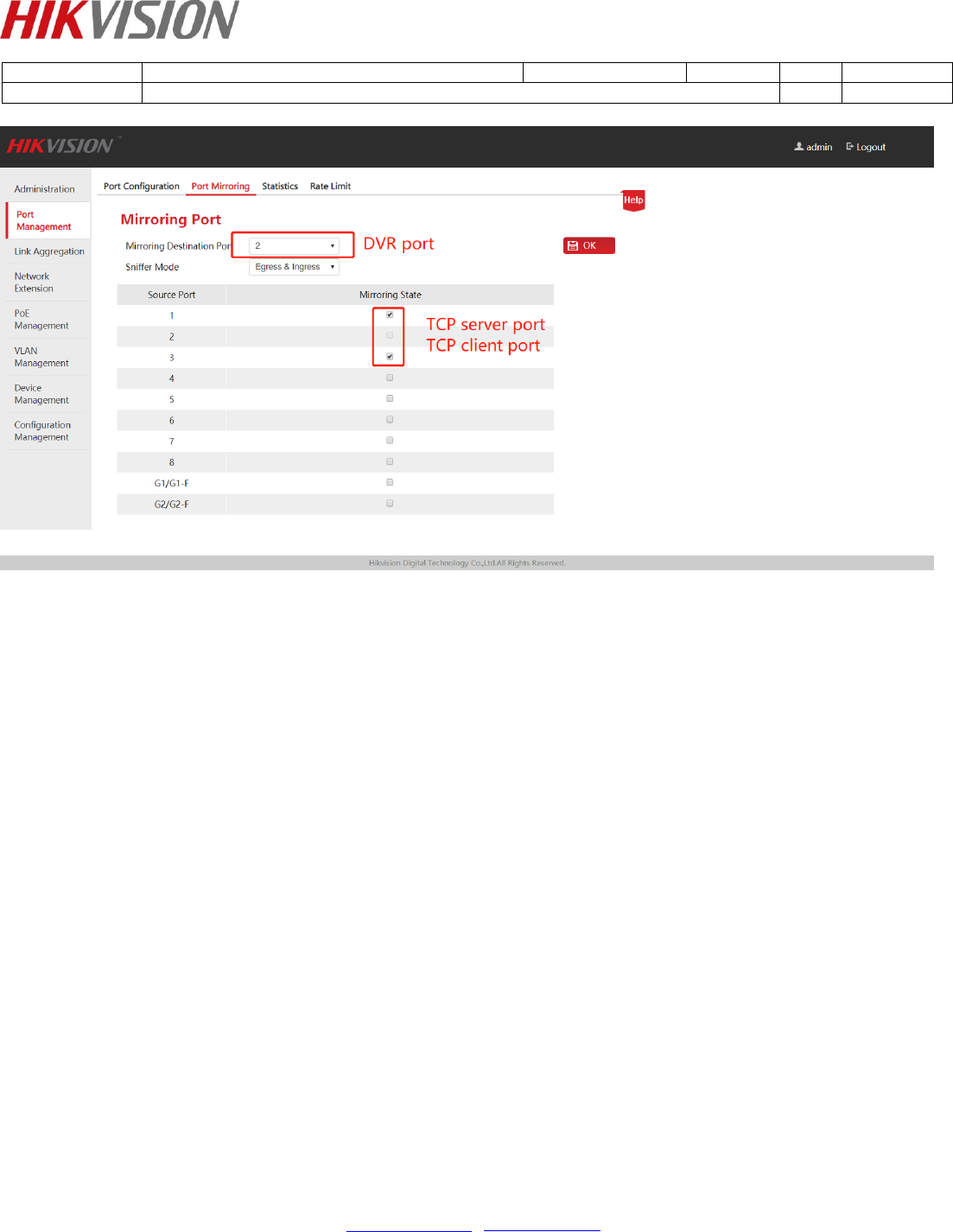
Task: Open the Statistics tab
Action: pyautogui.click(x=280, y=186)
